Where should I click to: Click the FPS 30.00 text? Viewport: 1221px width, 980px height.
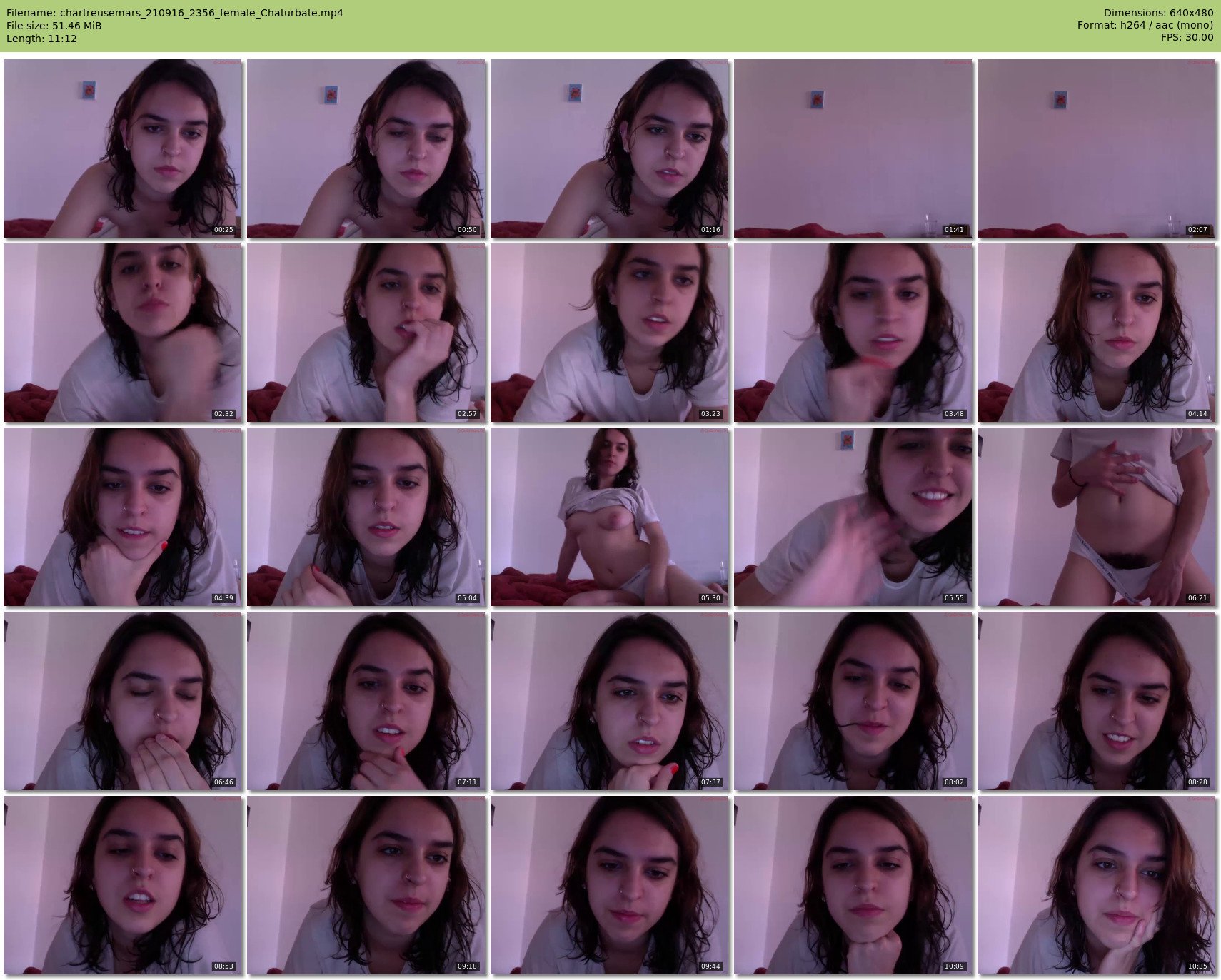(x=1187, y=37)
